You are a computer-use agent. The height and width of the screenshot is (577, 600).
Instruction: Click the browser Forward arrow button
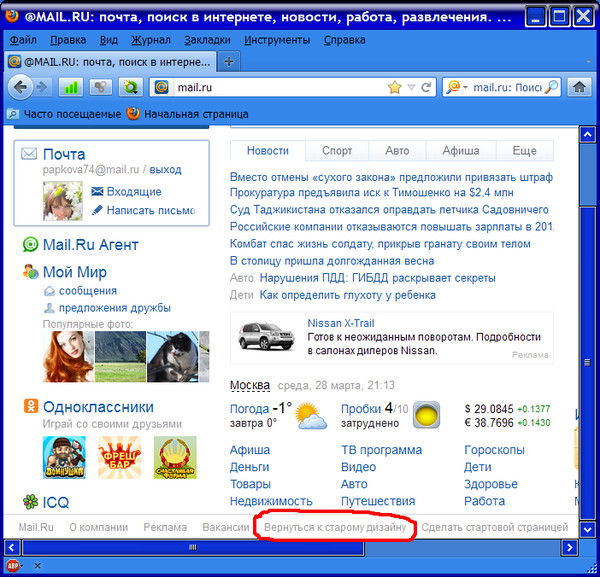pyautogui.click(x=42, y=88)
